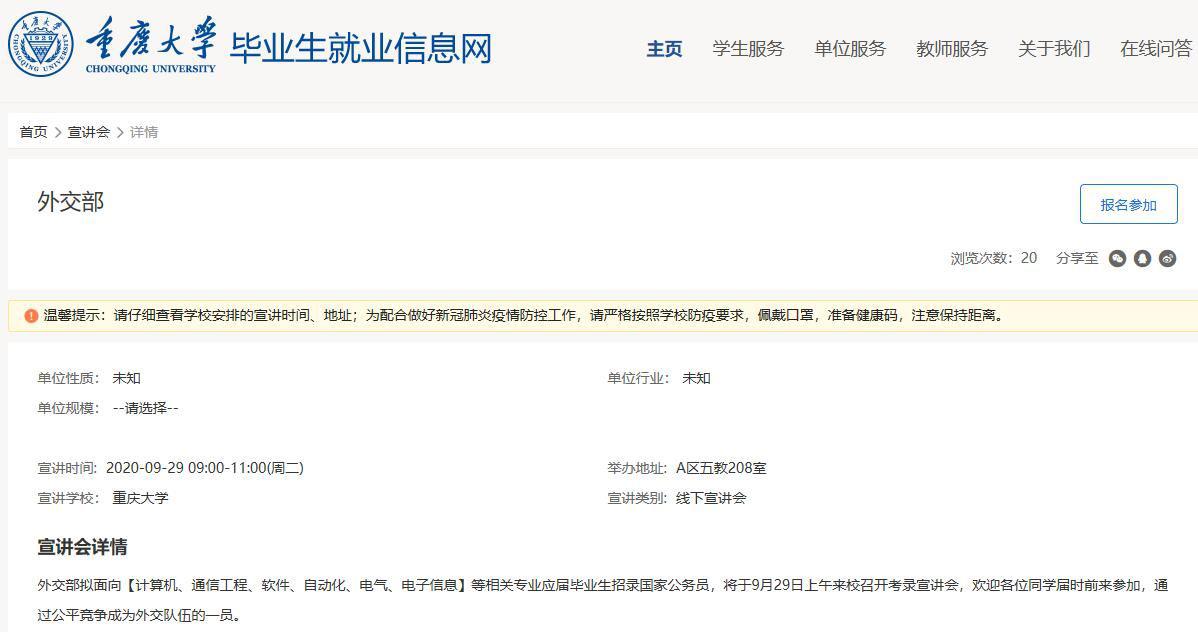
Task: Open the 主页 navigation tab
Action: pyautogui.click(x=664, y=49)
